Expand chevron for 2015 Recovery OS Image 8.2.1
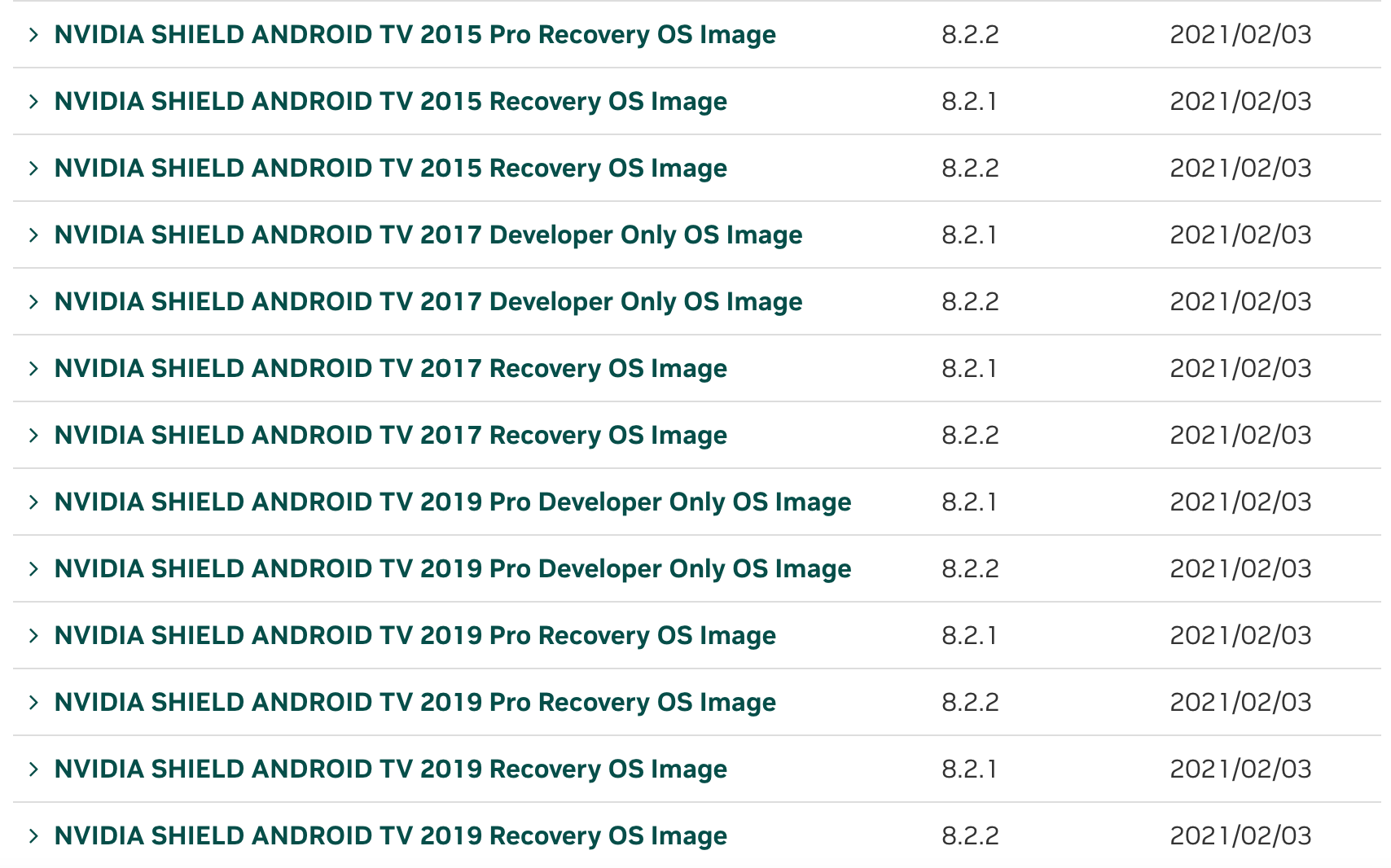 [x=33, y=101]
